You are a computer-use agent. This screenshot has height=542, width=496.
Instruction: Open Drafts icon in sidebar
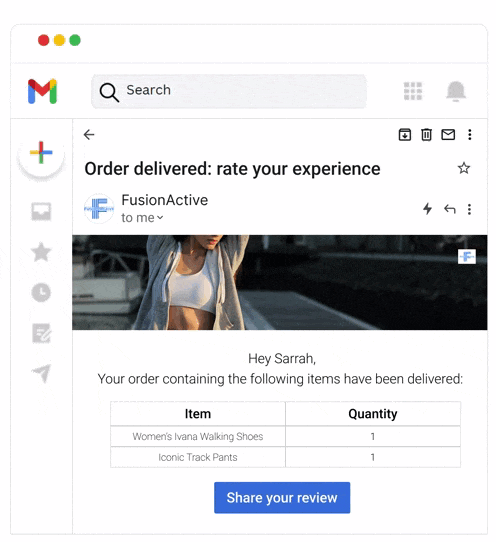click(x=41, y=333)
